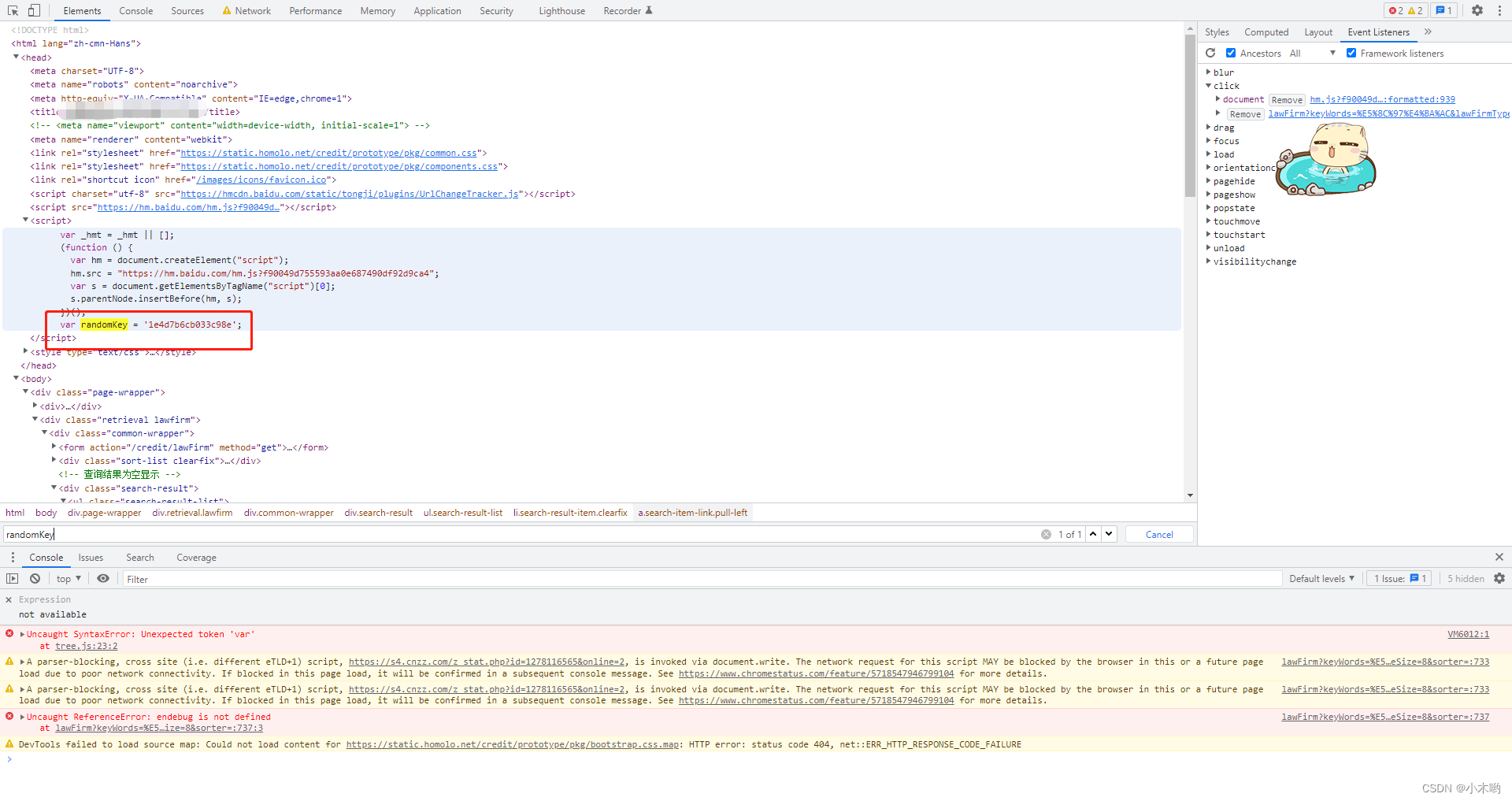Switch to the Network tab
Viewport: 1512px width, 801px height.
pyautogui.click(x=246, y=11)
